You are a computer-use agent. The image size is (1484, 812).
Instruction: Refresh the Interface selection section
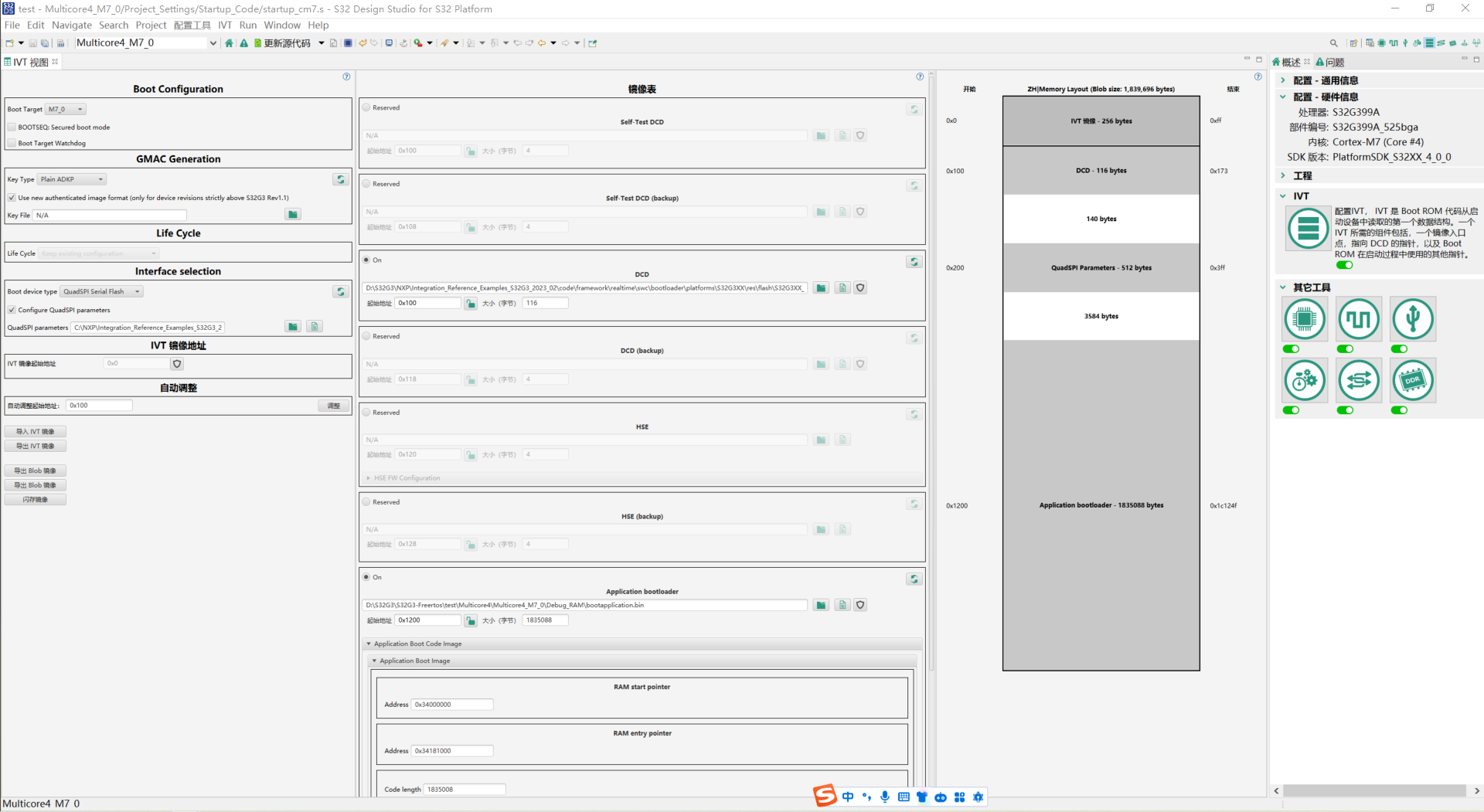click(x=340, y=291)
